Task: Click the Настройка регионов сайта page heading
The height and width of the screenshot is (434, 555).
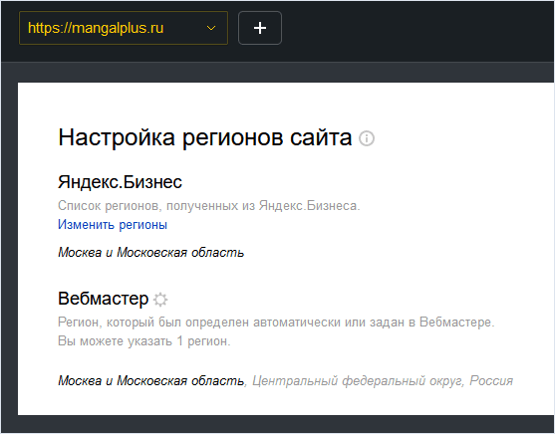Action: coord(205,137)
